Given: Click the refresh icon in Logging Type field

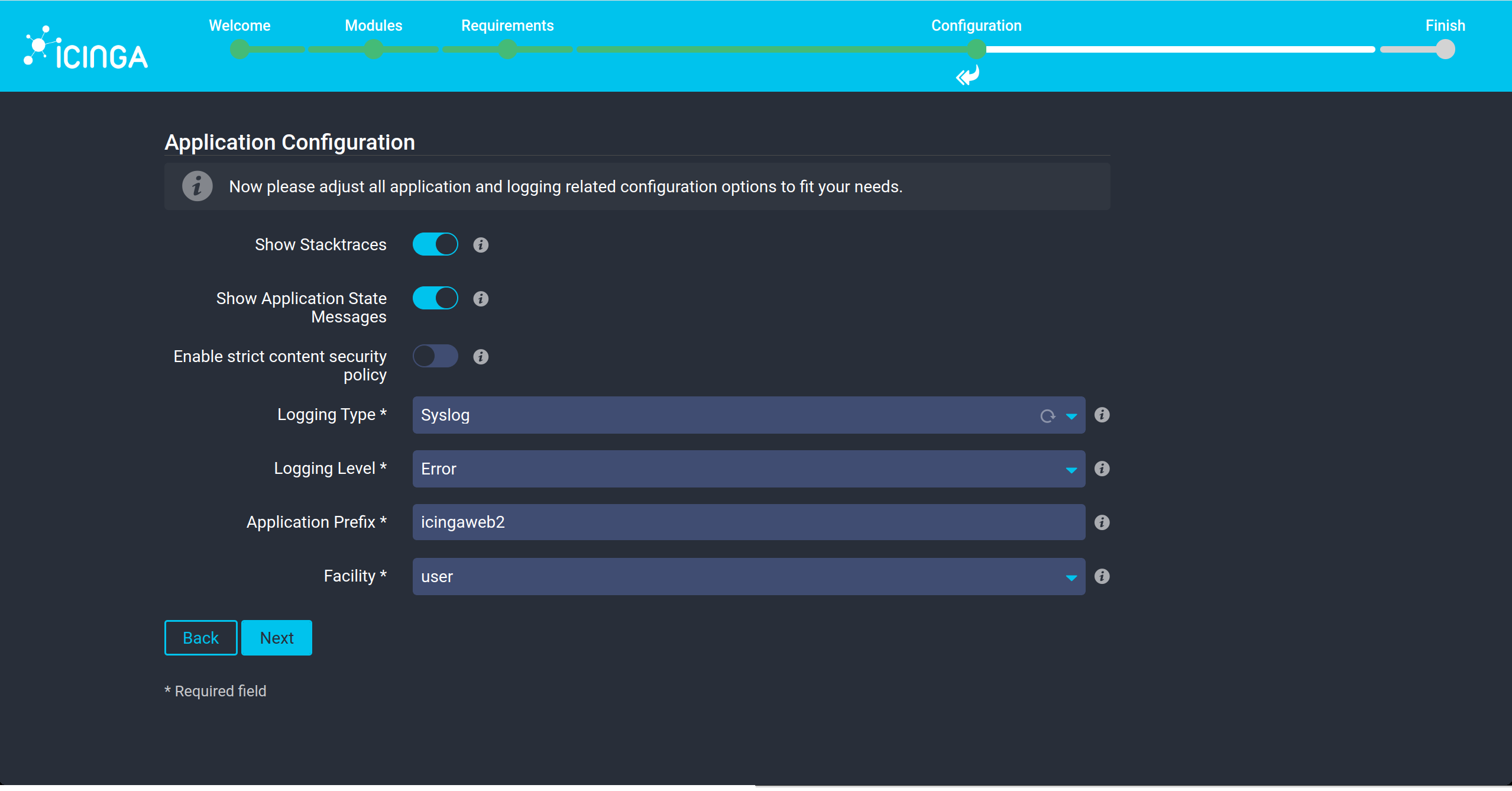Looking at the screenshot, I should tap(1047, 414).
